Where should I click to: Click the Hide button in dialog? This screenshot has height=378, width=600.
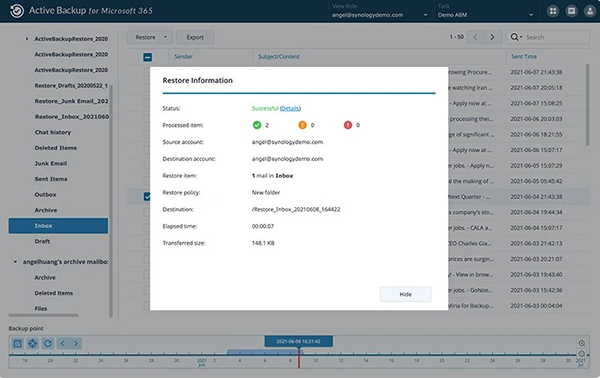tap(406, 294)
